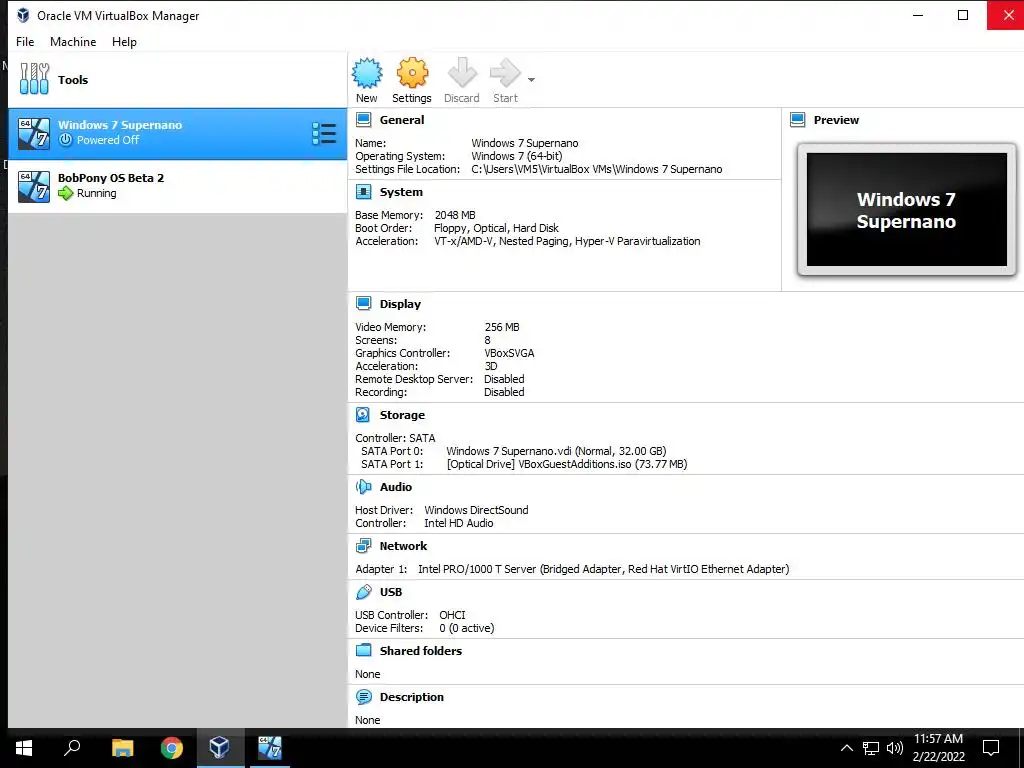The width and height of the screenshot is (1024, 768).
Task: Click the Shared folders section icon
Action: click(x=364, y=650)
